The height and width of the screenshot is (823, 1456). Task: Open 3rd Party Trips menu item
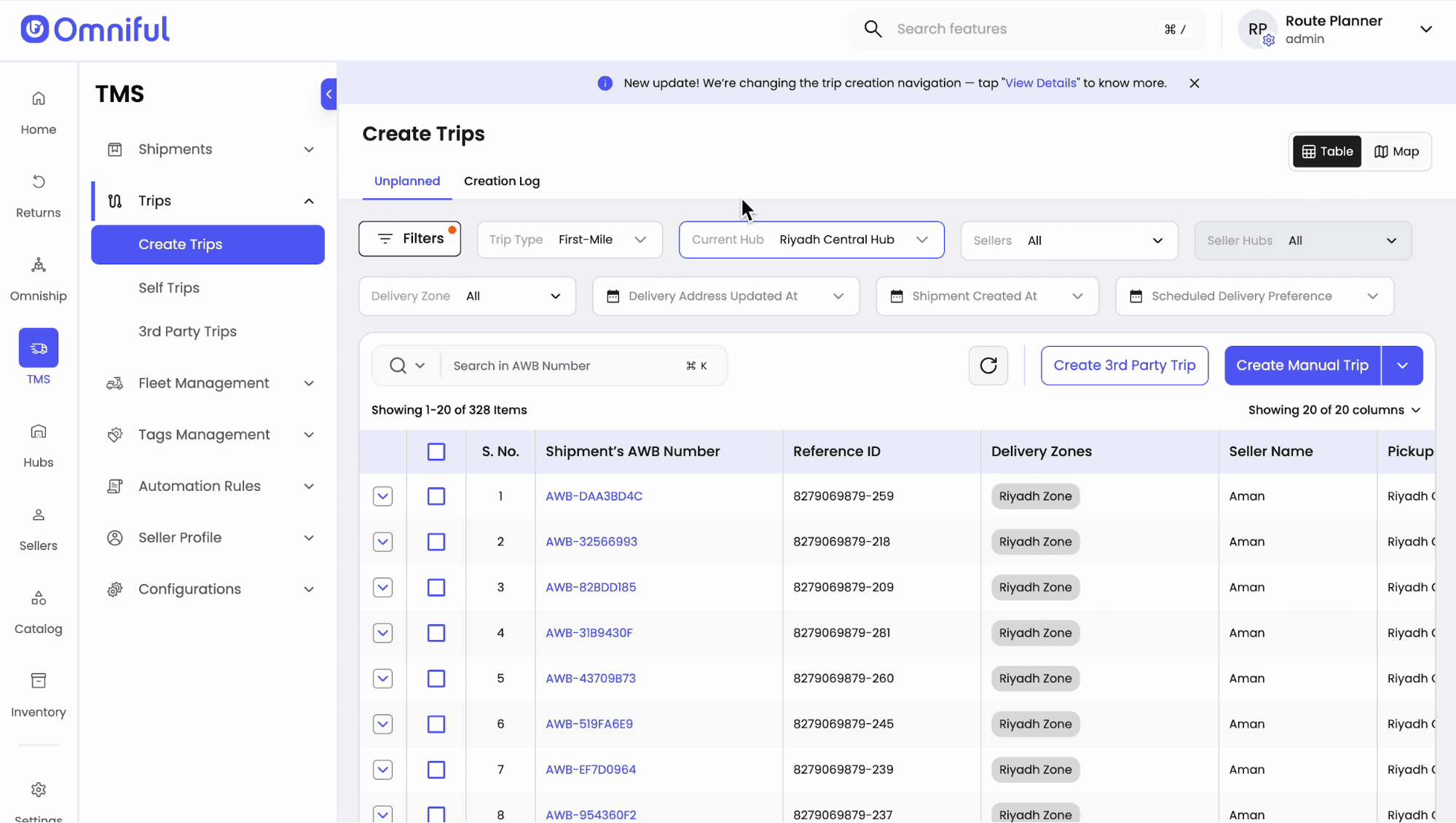tap(187, 331)
